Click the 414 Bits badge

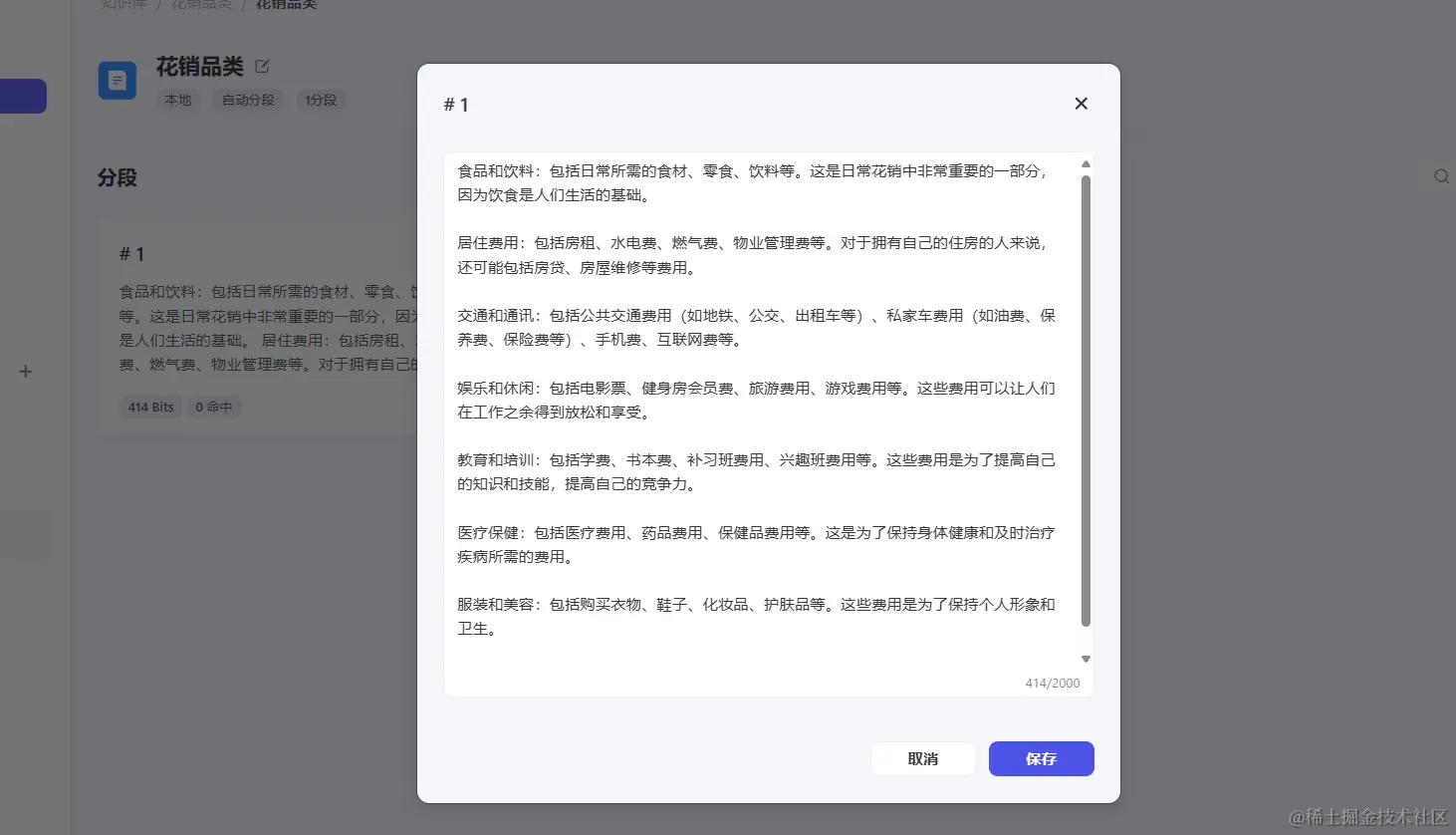click(150, 407)
